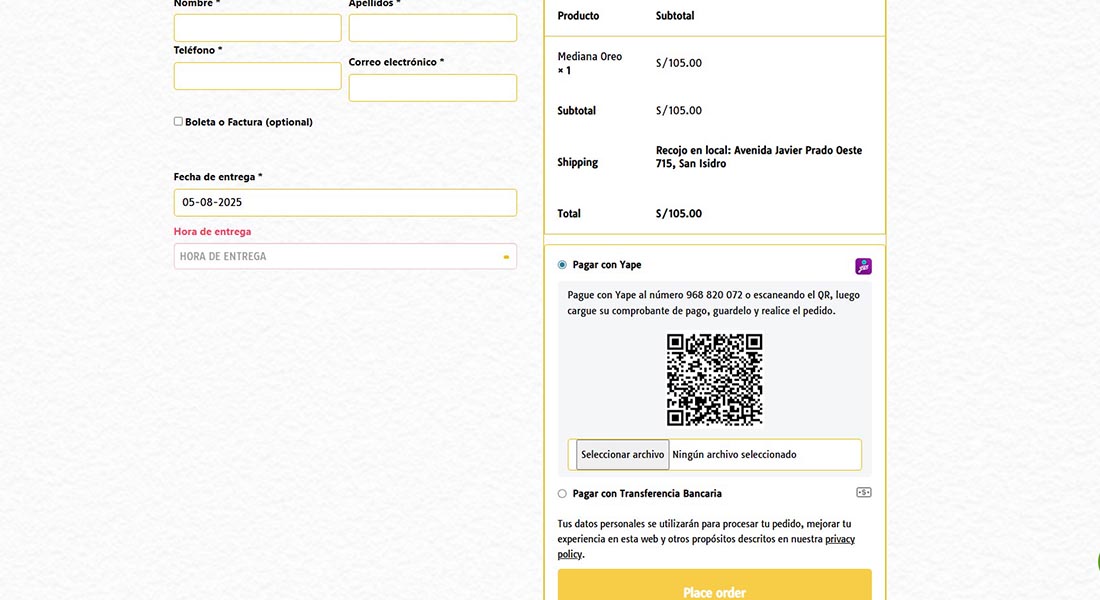Open the Hora de entrega dropdown
The width and height of the screenshot is (1100, 600).
click(x=345, y=257)
